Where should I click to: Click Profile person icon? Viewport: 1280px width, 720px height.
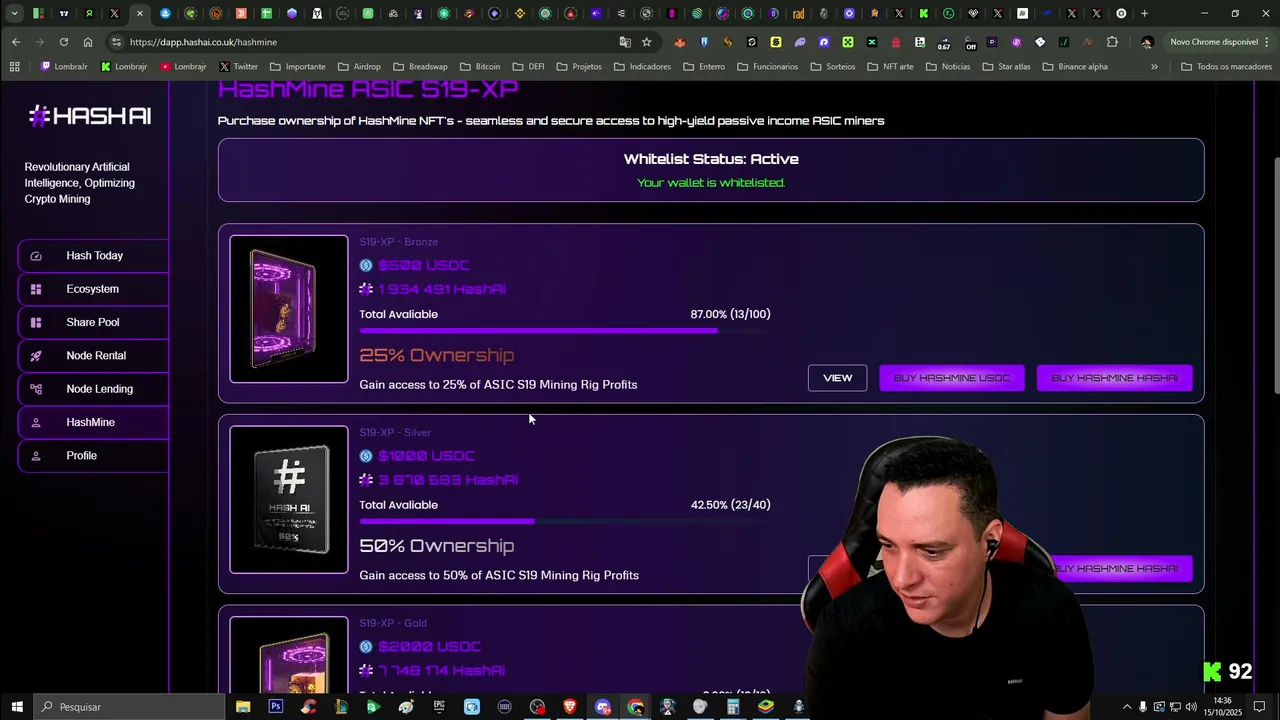coord(36,456)
